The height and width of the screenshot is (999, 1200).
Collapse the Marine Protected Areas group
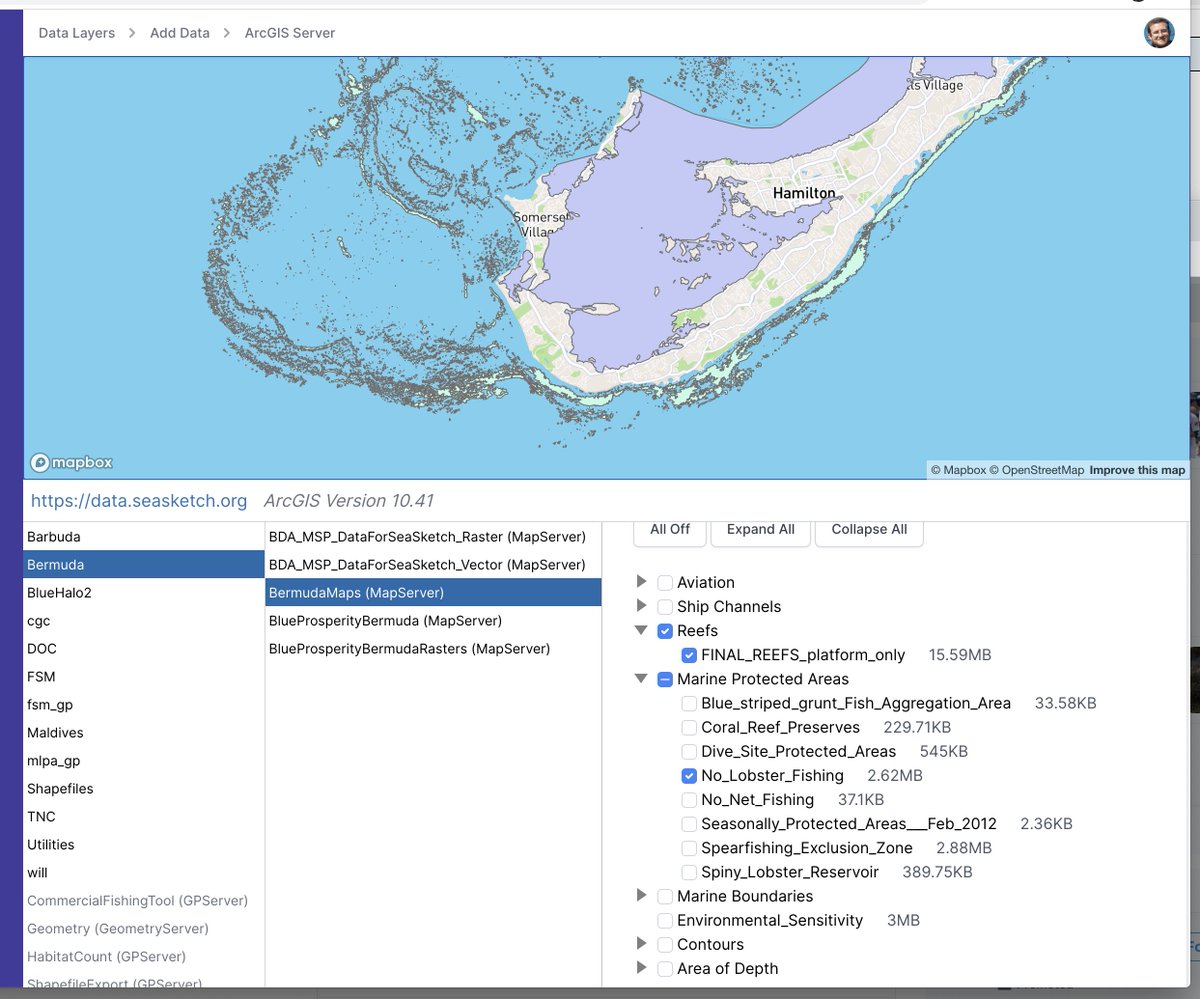(642, 679)
